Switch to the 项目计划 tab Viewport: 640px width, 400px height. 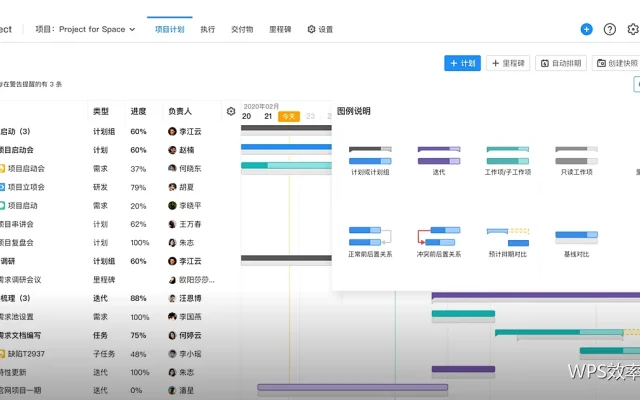(170, 29)
